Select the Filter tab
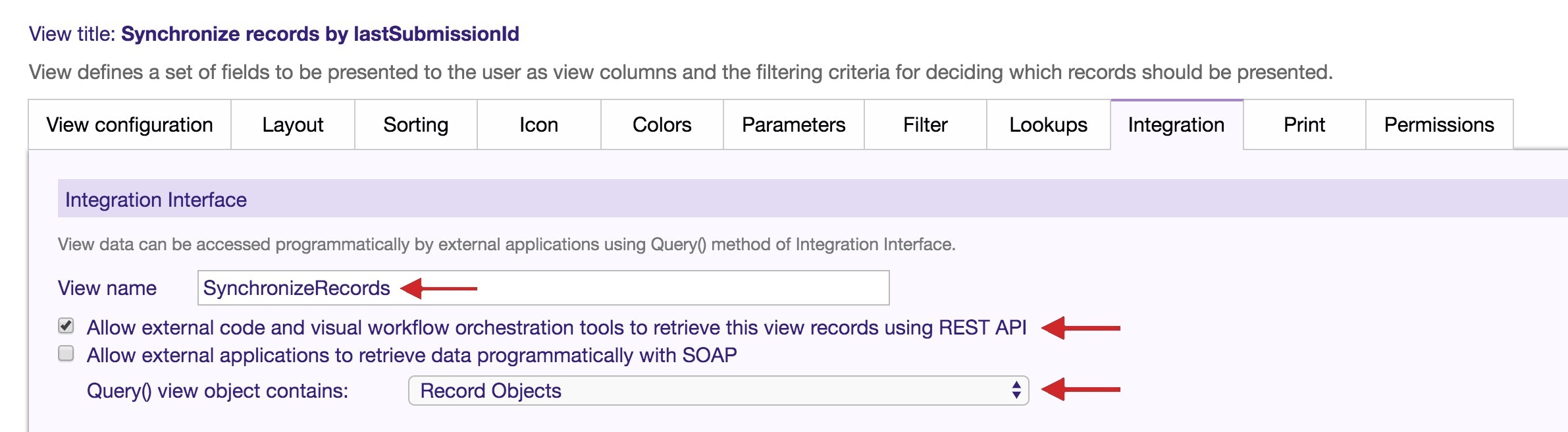Image resolution: width=1568 pixels, height=432 pixels. pos(924,124)
